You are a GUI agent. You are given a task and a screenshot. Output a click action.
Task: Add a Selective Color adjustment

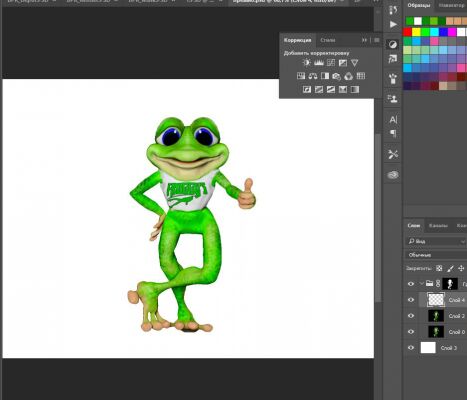click(x=343, y=89)
